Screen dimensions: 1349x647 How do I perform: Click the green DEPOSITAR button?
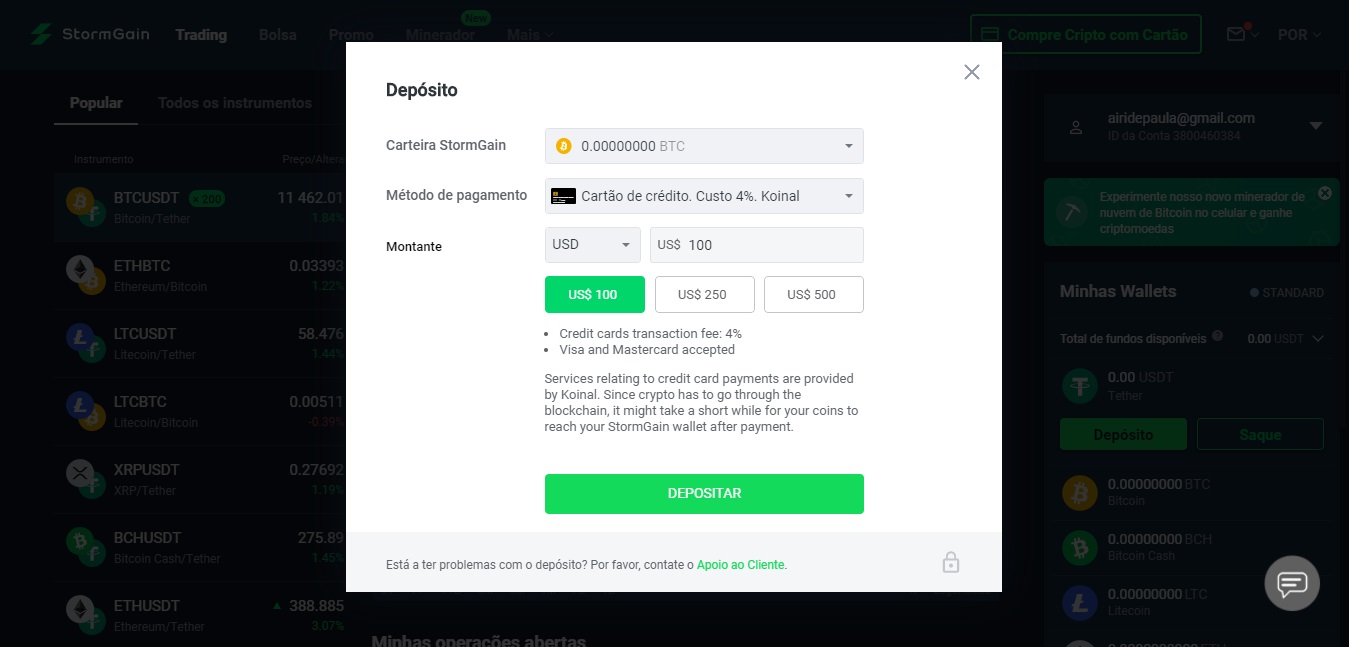[704, 494]
